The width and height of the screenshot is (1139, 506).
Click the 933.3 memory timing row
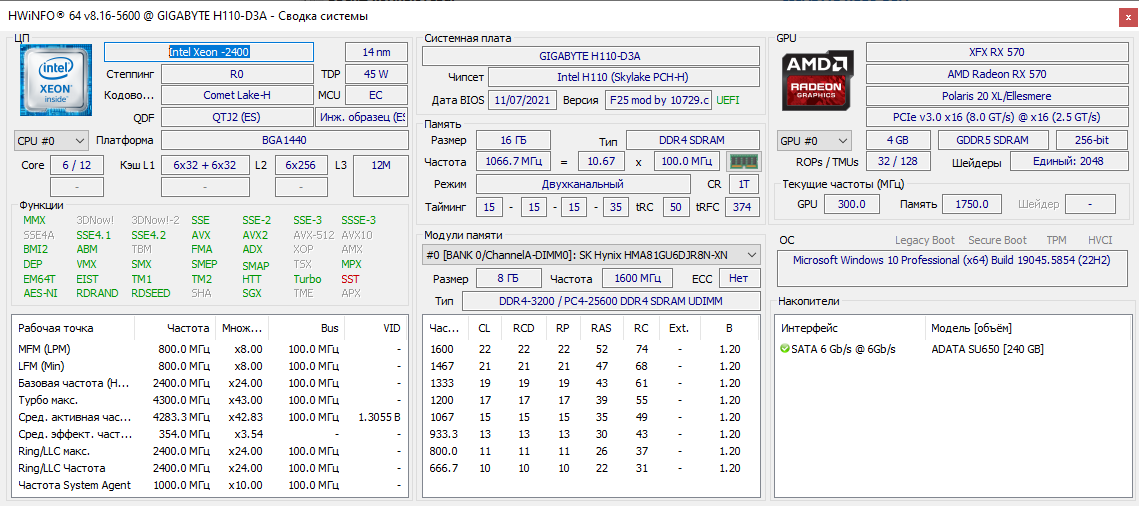[591, 434]
